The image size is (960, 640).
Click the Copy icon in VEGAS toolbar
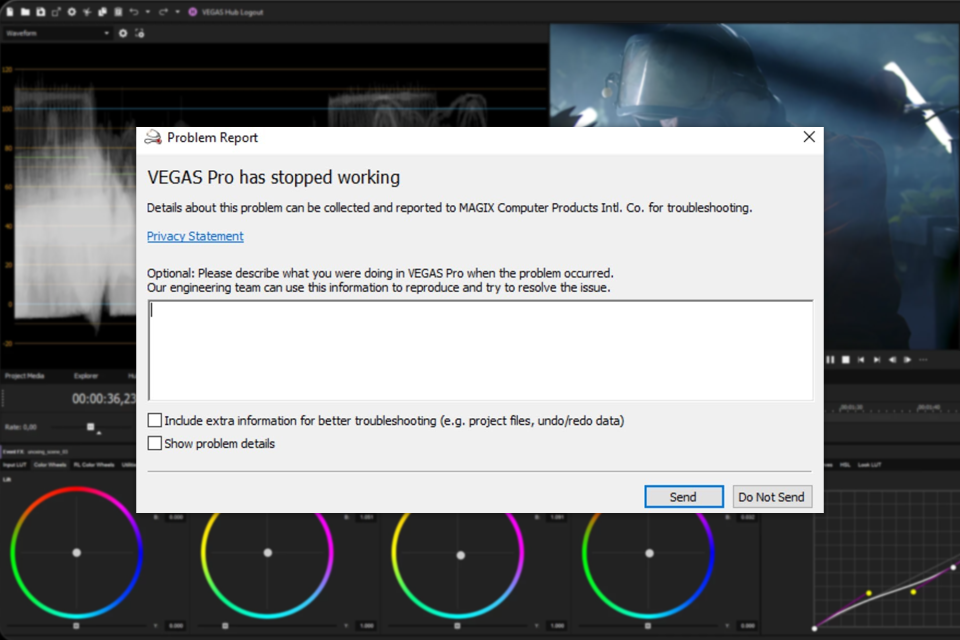(102, 12)
